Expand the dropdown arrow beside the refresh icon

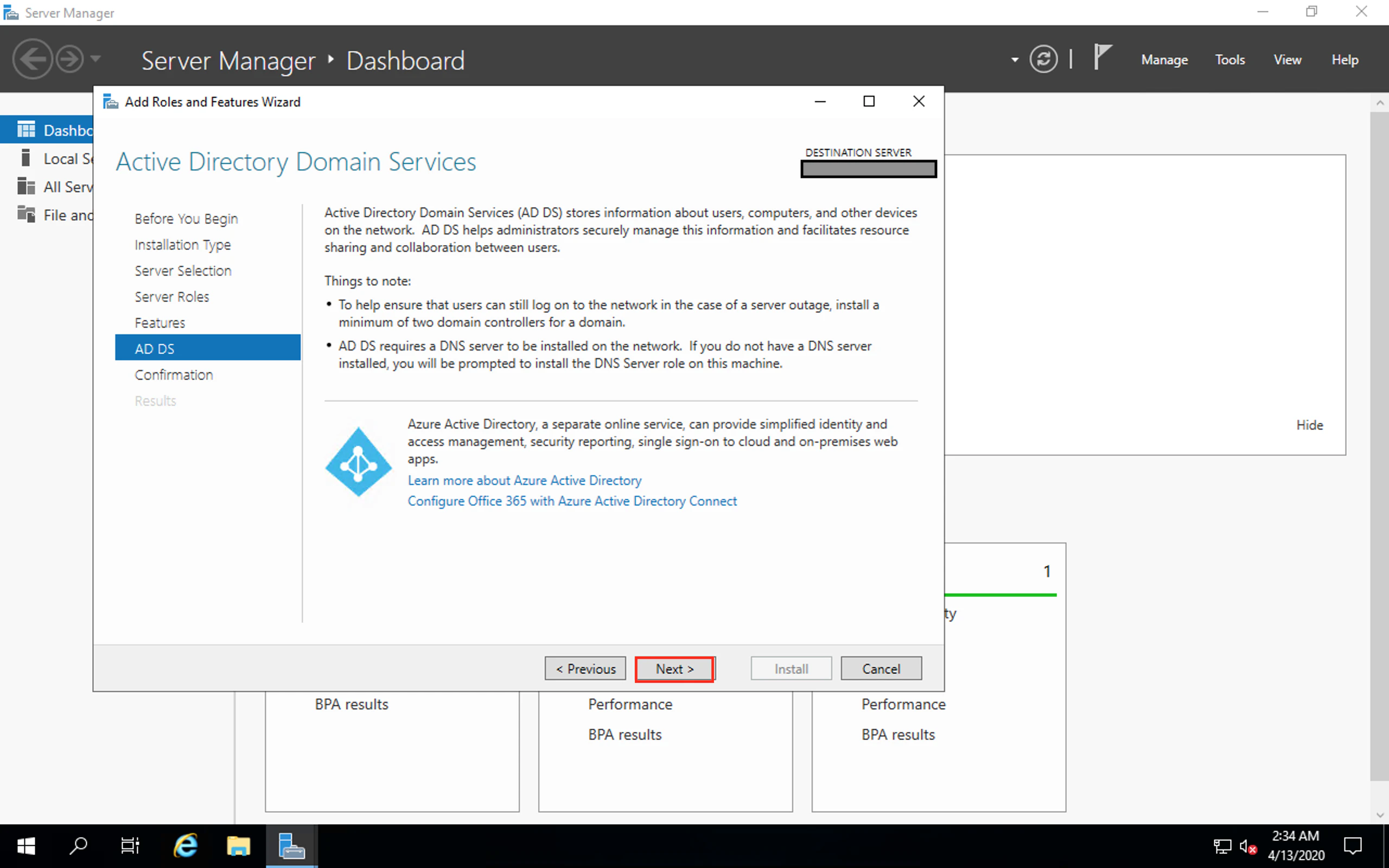(x=1015, y=60)
